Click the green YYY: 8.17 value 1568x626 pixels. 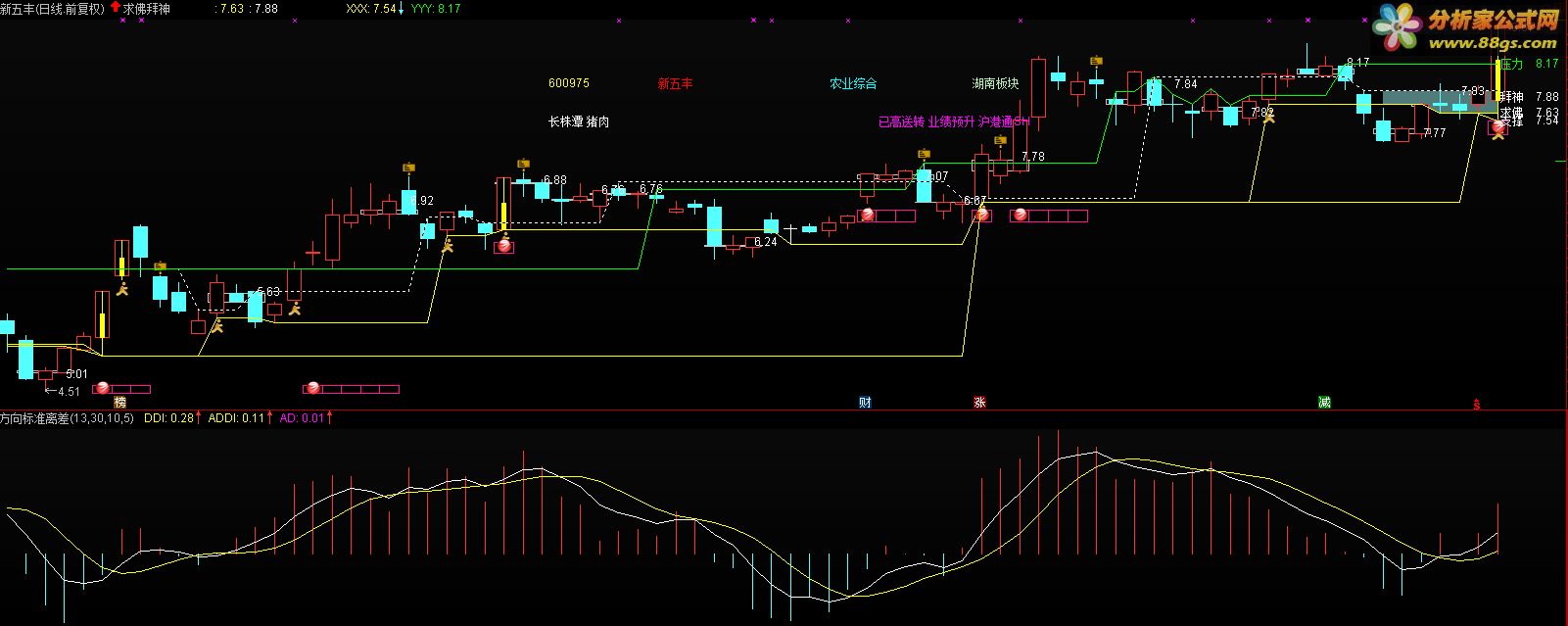point(436,9)
